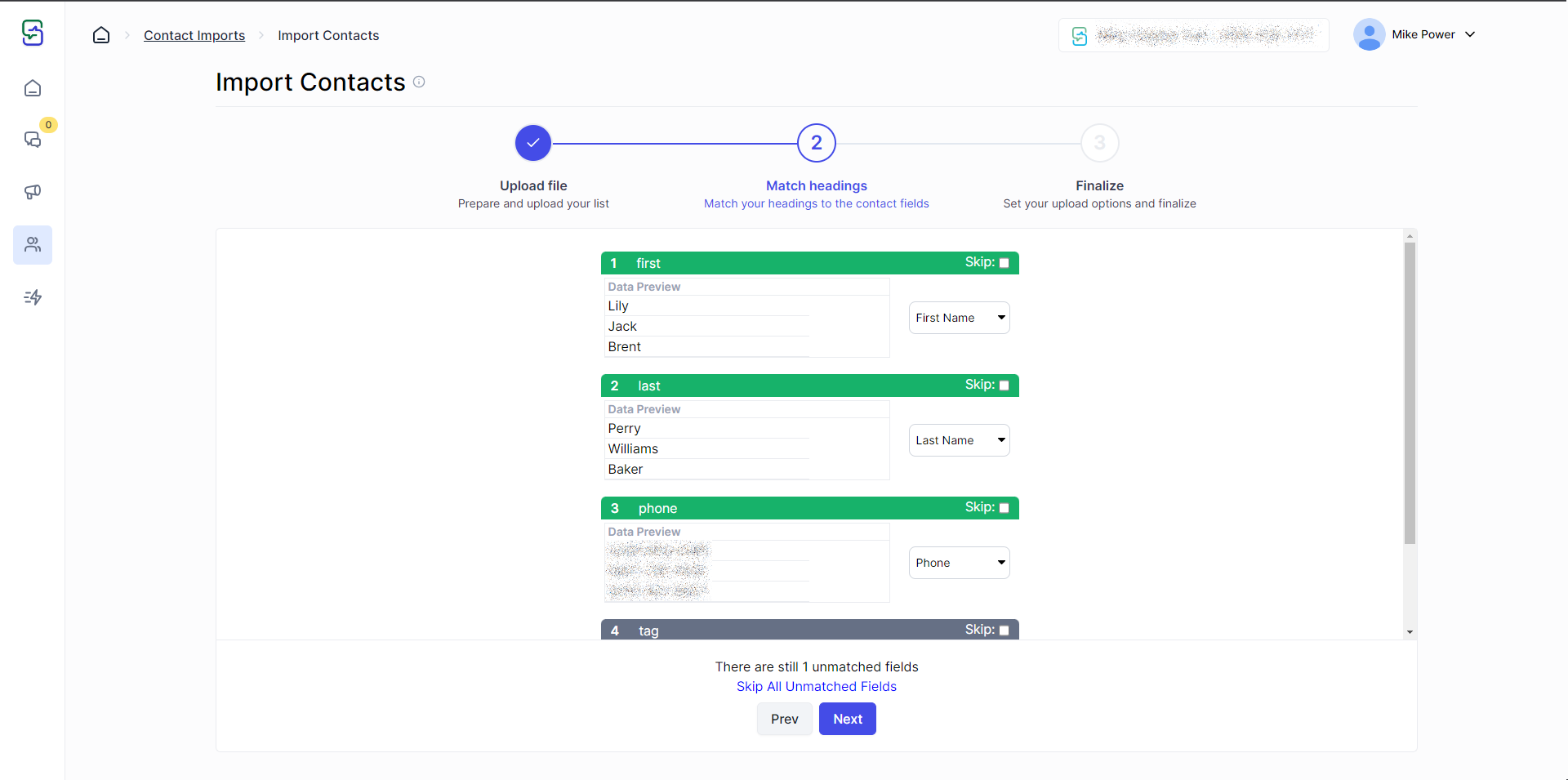Go to the Contact Imports breadcrumb
1568x780 pixels.
194,35
